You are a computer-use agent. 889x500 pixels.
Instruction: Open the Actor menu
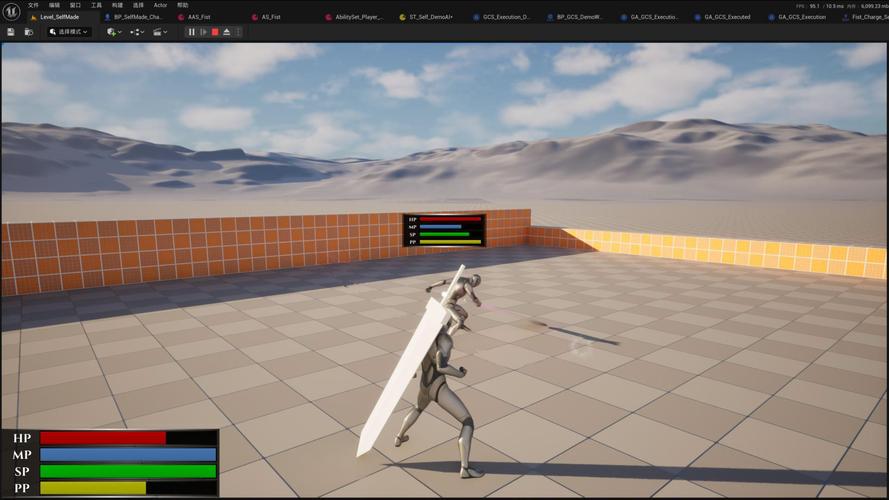tap(160, 5)
